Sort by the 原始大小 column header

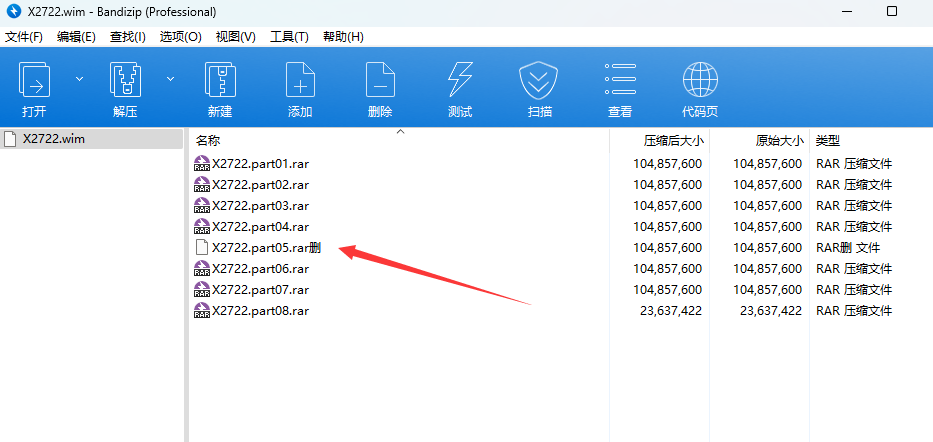[779, 141]
